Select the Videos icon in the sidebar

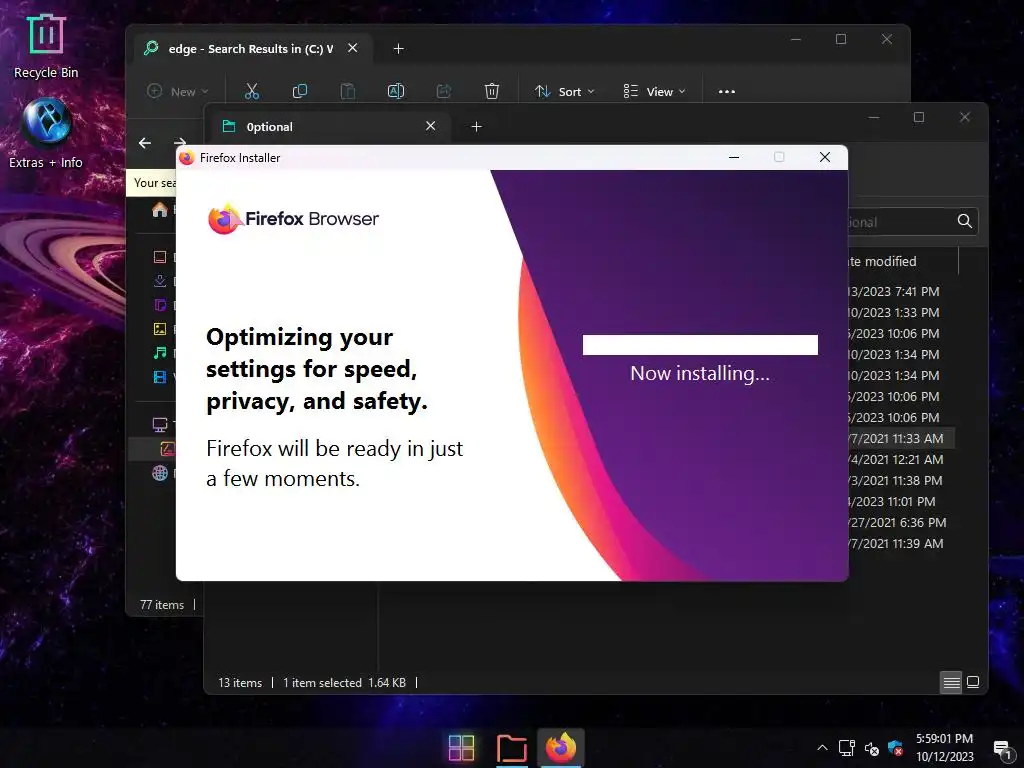click(160, 377)
